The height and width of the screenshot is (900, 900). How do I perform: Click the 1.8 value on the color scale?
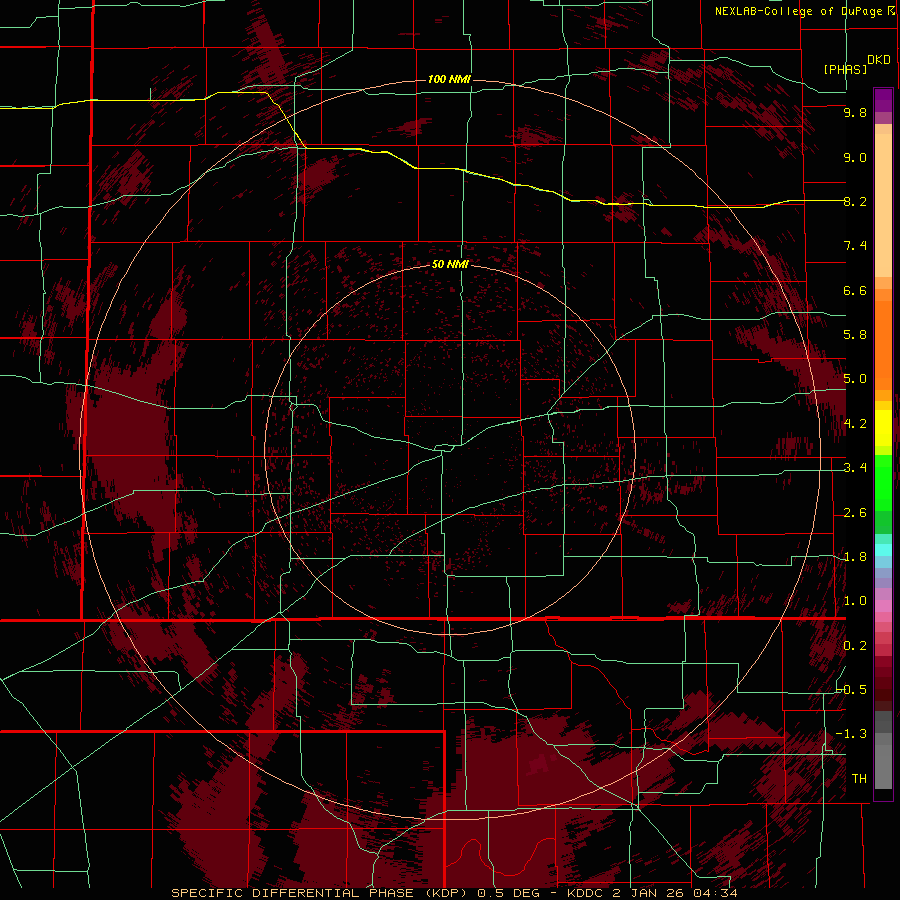pyautogui.click(x=855, y=557)
